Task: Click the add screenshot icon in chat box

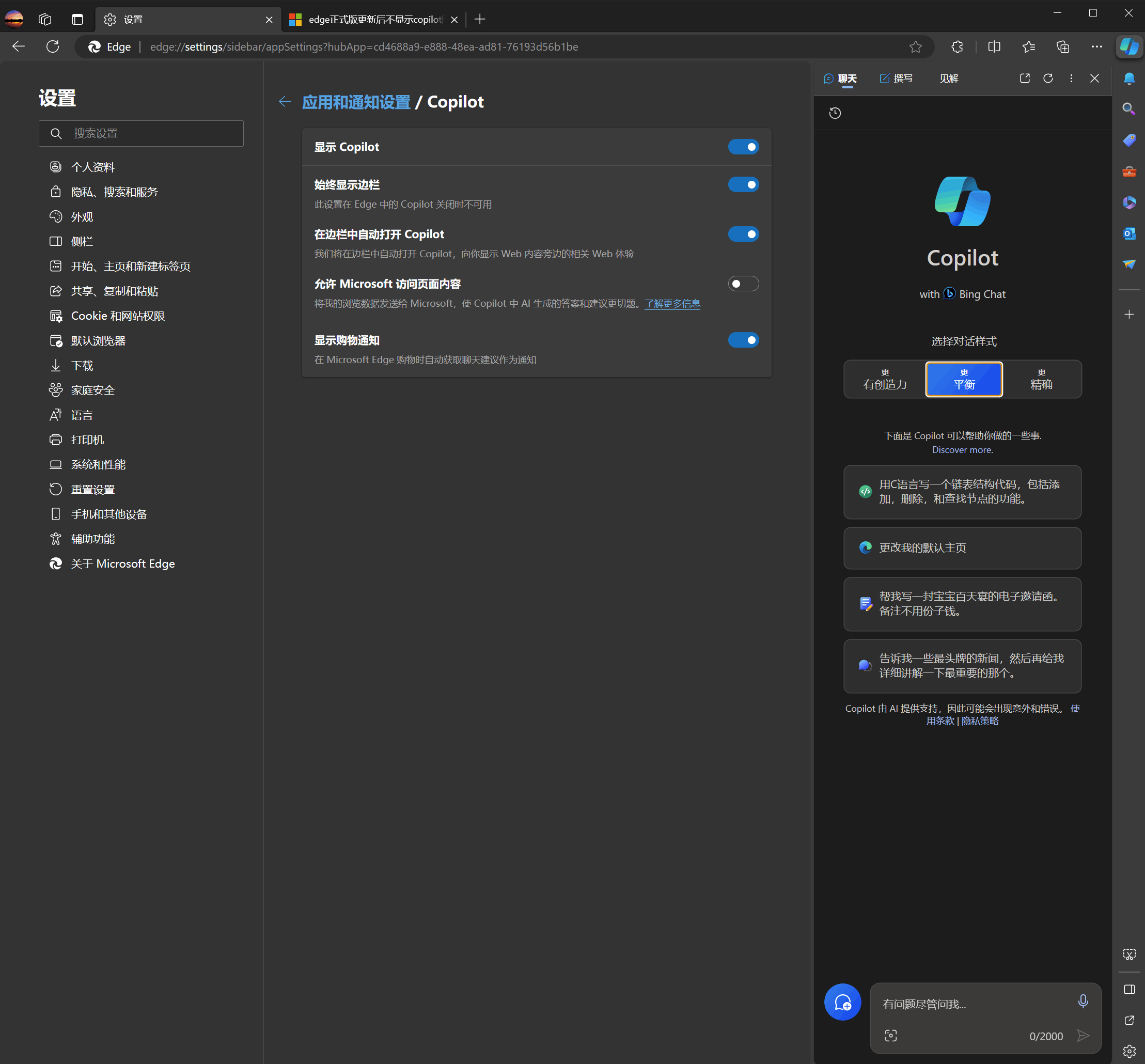Action: (890, 1035)
